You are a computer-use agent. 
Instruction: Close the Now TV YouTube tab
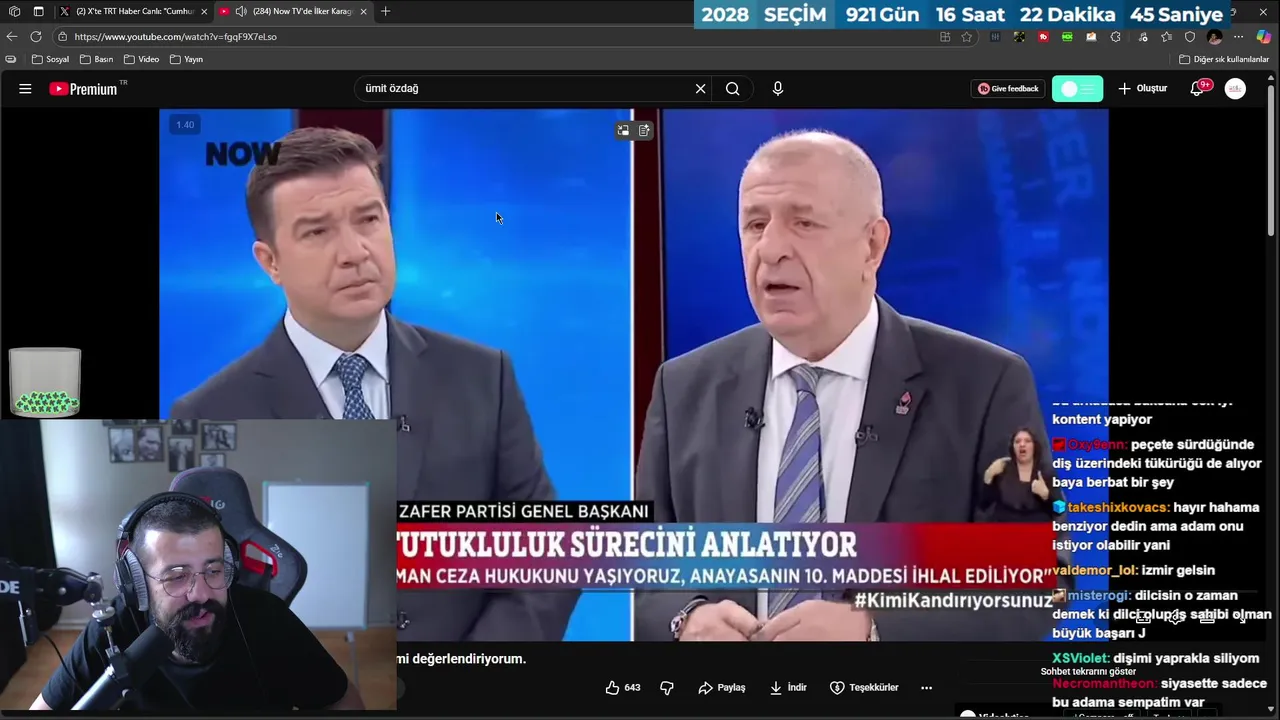[363, 11]
